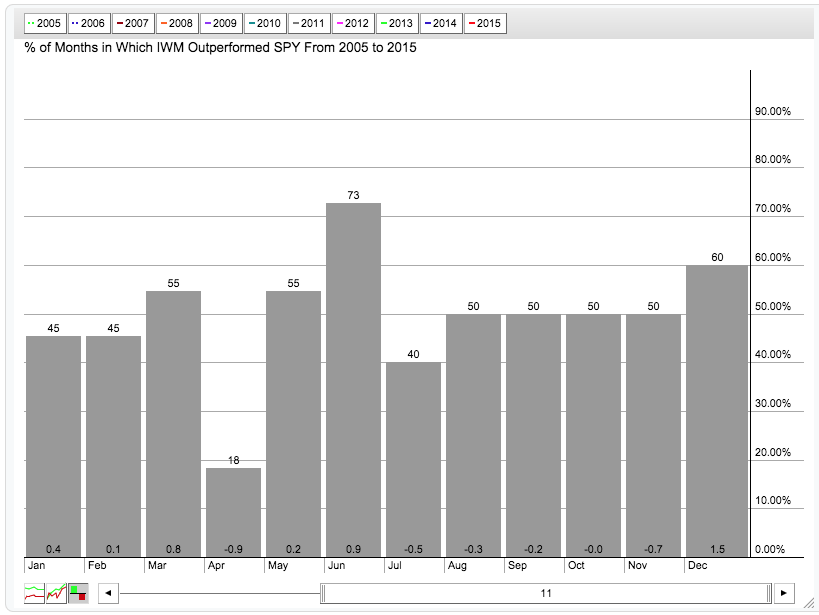Grab the slider's left edge handle

(323, 593)
